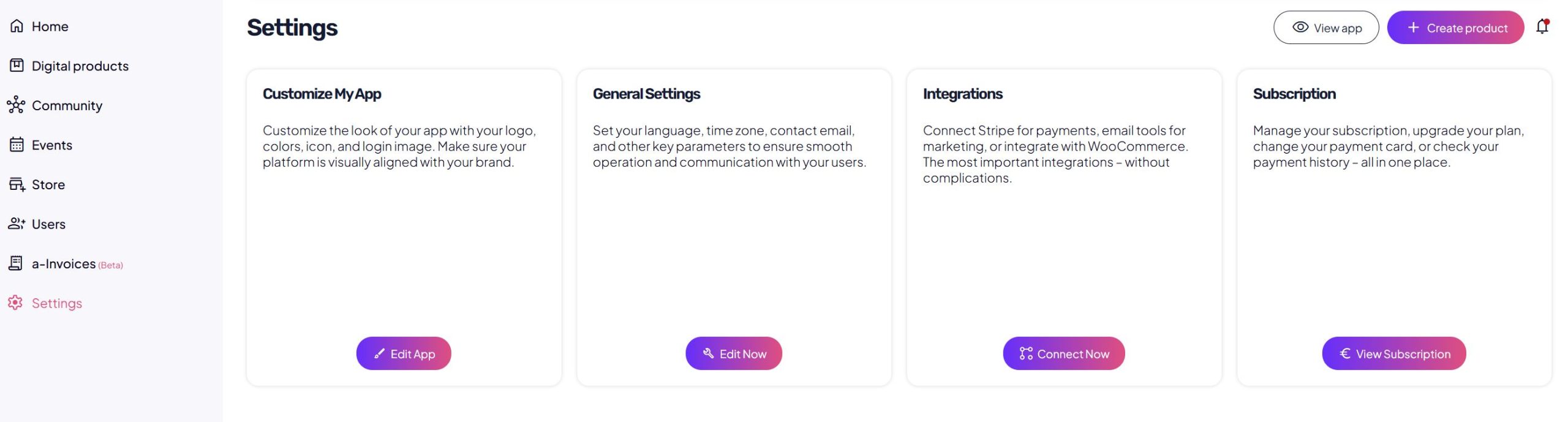Click the Digital products sidebar icon
Image resolution: width=1568 pixels, height=422 pixels.
coord(17,66)
